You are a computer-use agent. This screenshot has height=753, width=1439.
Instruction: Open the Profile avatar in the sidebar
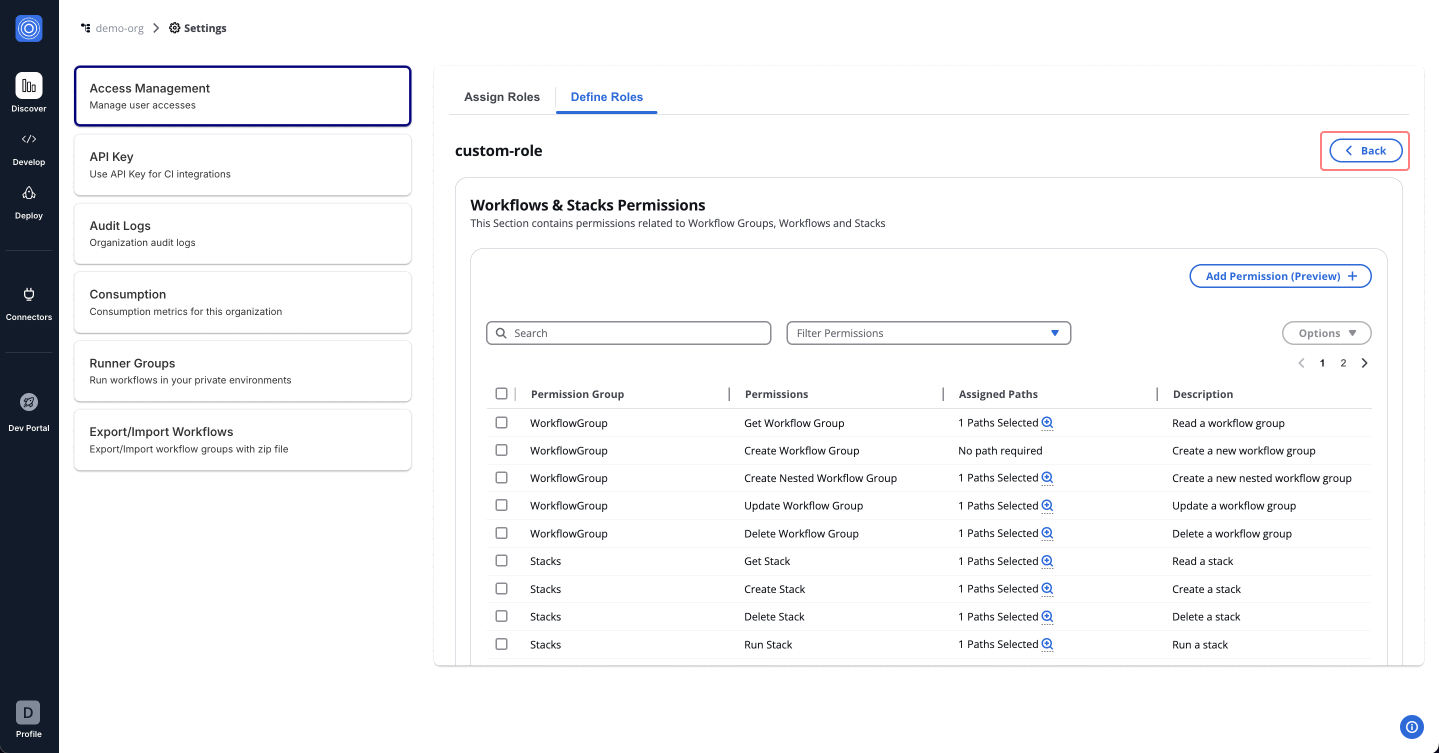coord(28,712)
